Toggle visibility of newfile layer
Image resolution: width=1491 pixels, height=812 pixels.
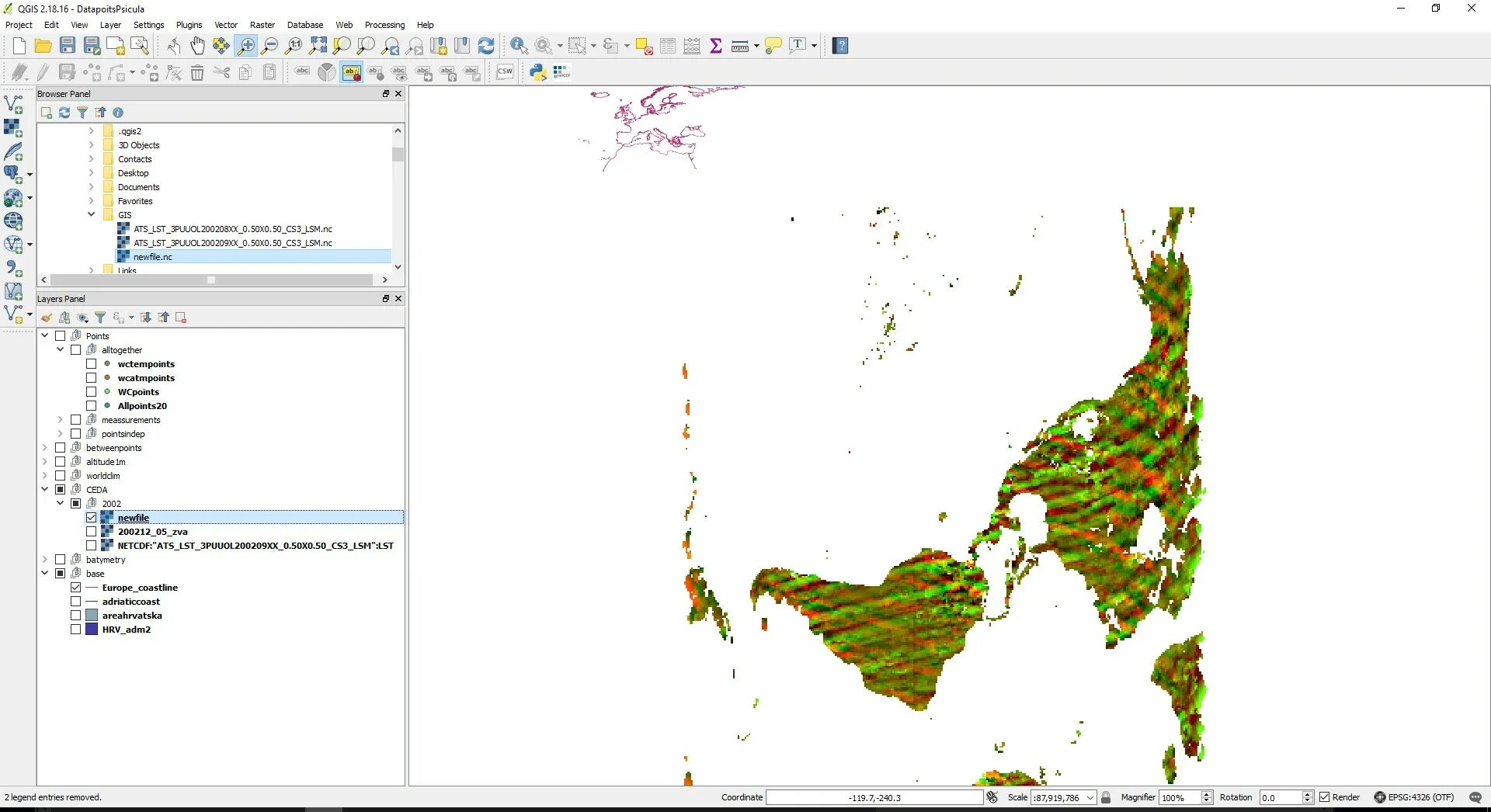click(92, 518)
